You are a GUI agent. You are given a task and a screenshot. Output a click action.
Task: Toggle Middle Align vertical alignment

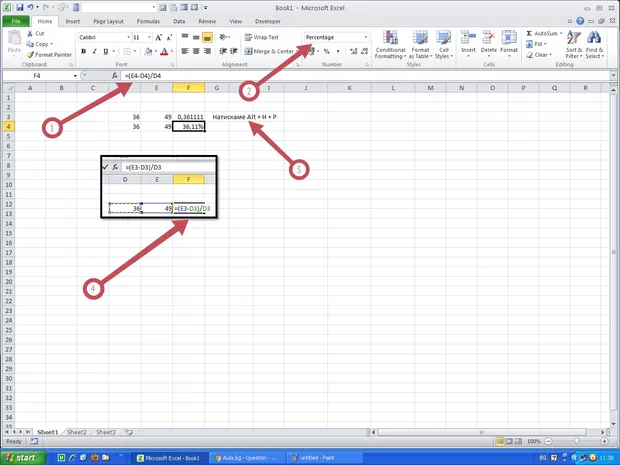pyautogui.click(x=196, y=38)
